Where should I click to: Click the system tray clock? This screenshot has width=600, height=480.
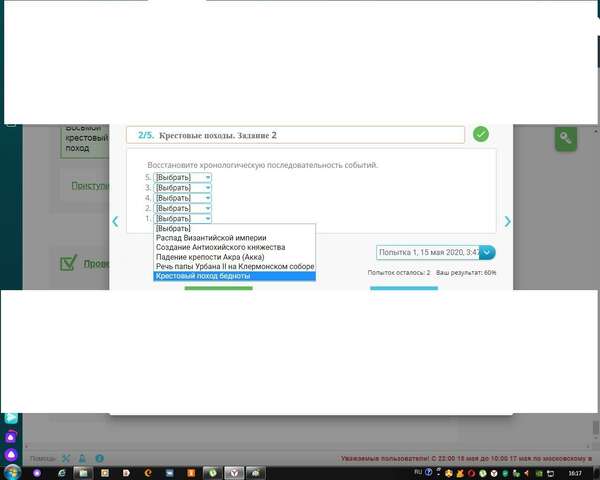[575, 474]
